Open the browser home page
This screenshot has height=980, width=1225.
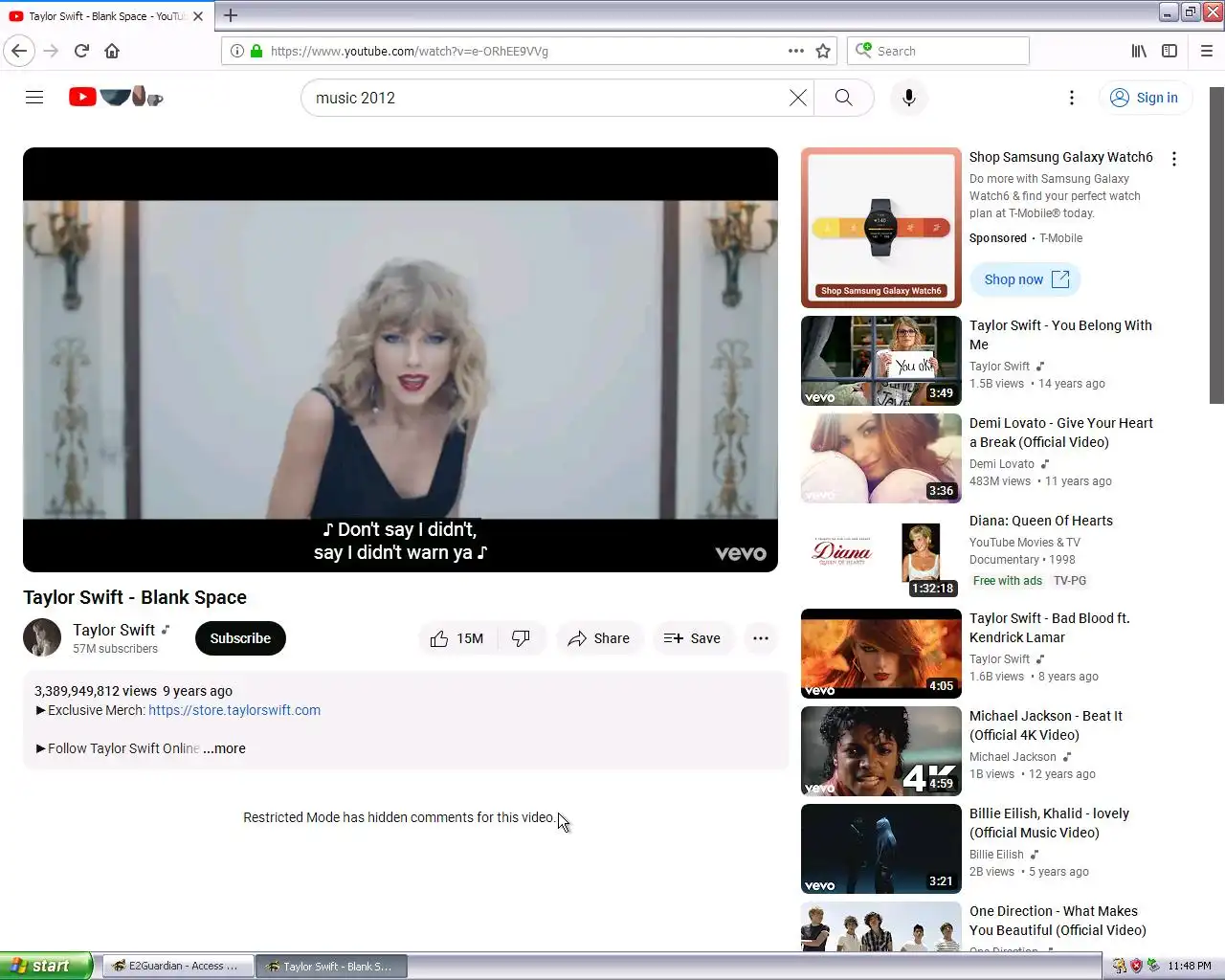112,51
